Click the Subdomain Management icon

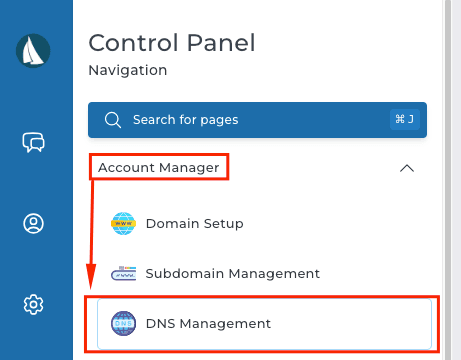123,273
